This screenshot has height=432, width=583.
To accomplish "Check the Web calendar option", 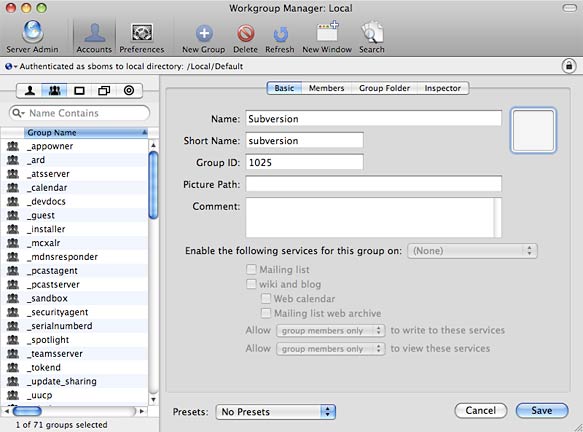I will (266, 299).
